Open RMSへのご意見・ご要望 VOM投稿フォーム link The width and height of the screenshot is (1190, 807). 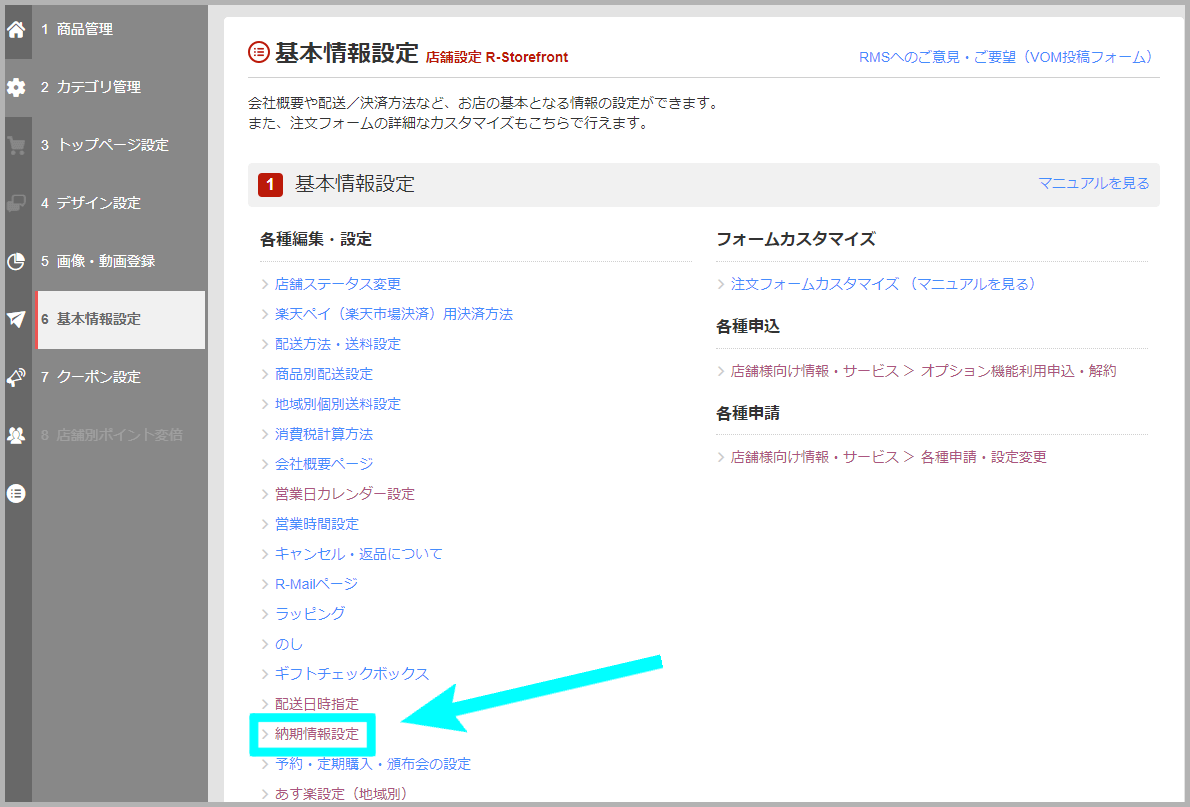pos(1006,57)
